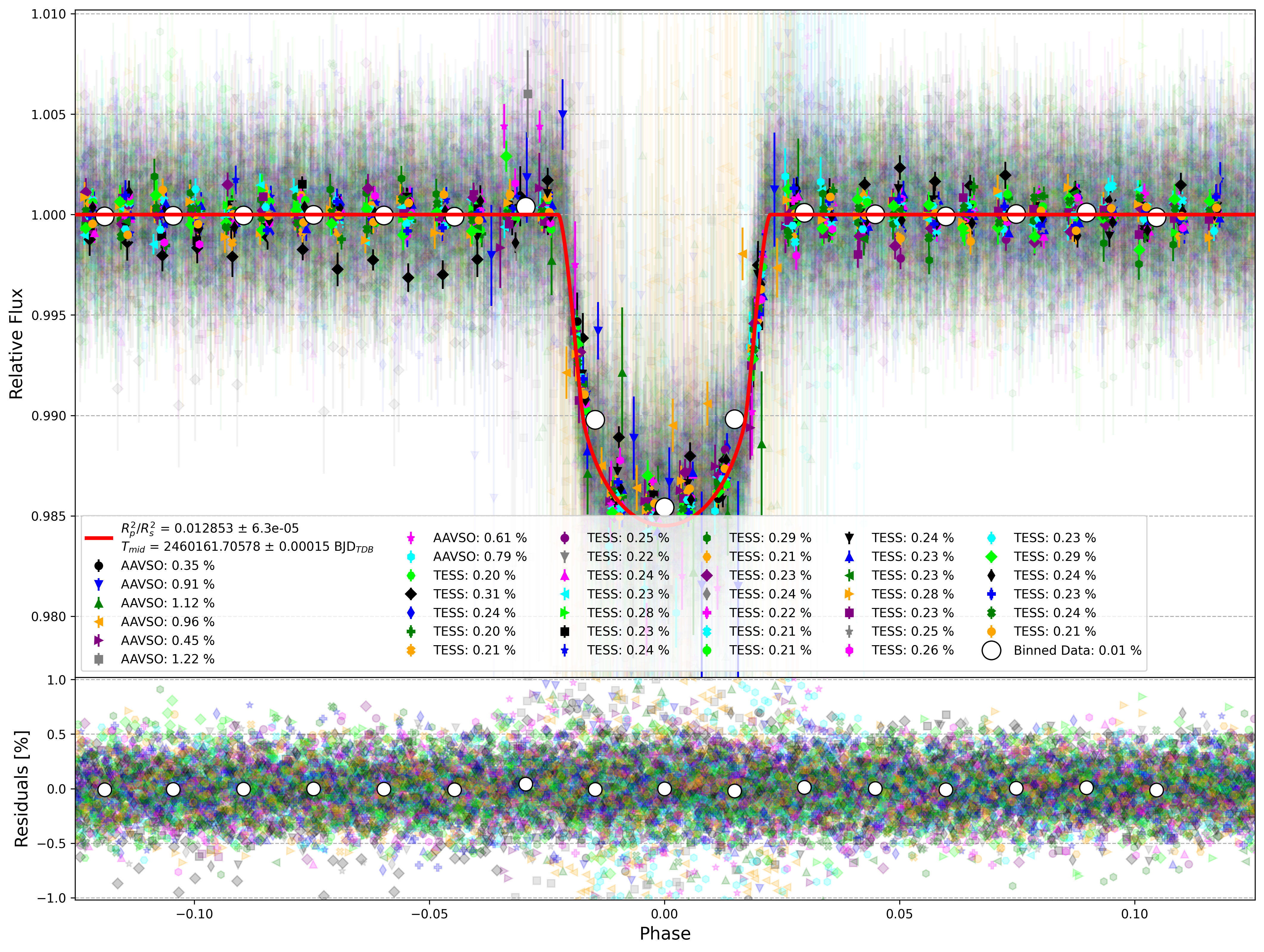
Task: Select the 'Phase' x-axis label
Action: [x=665, y=934]
